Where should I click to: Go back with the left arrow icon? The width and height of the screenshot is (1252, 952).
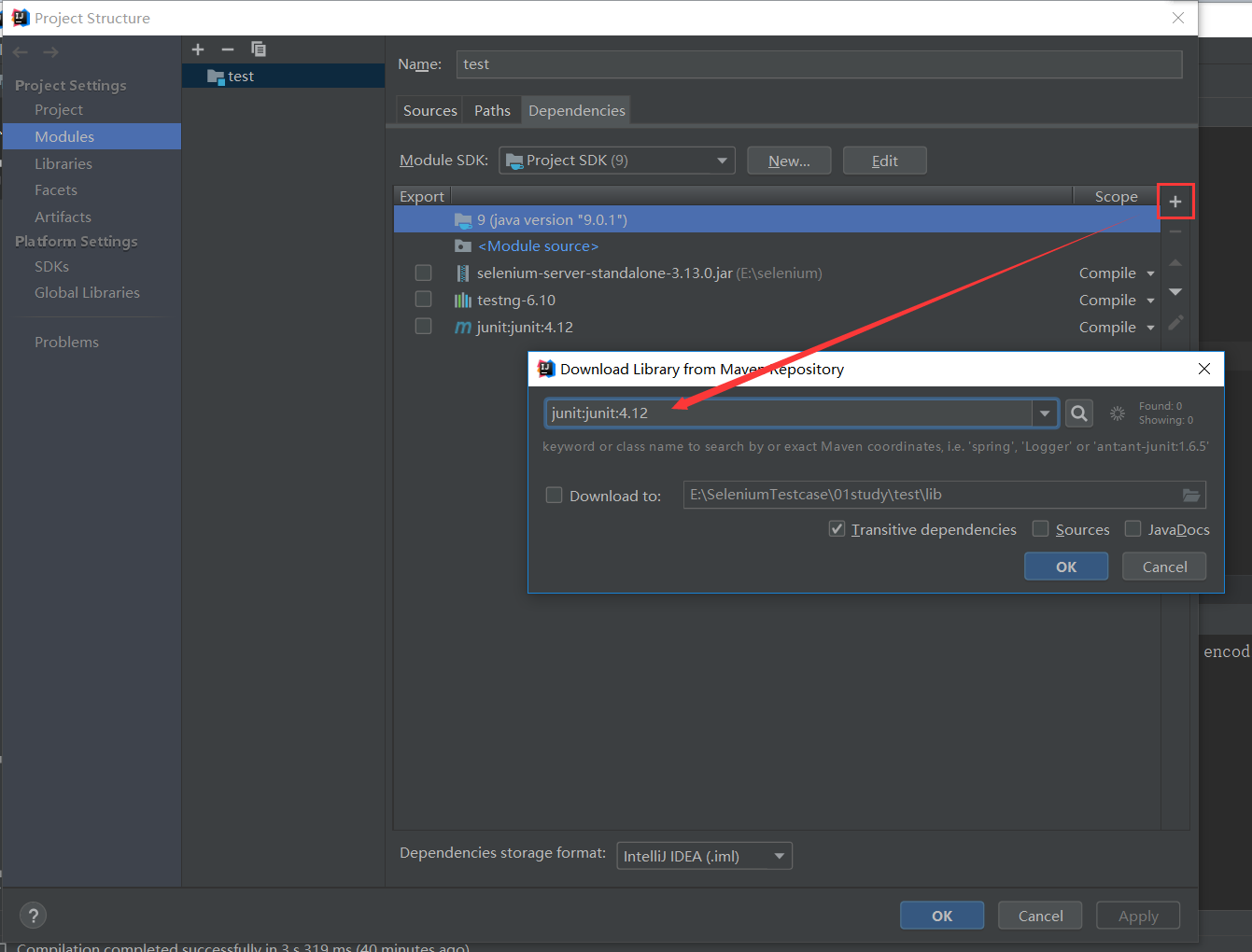click(x=21, y=52)
